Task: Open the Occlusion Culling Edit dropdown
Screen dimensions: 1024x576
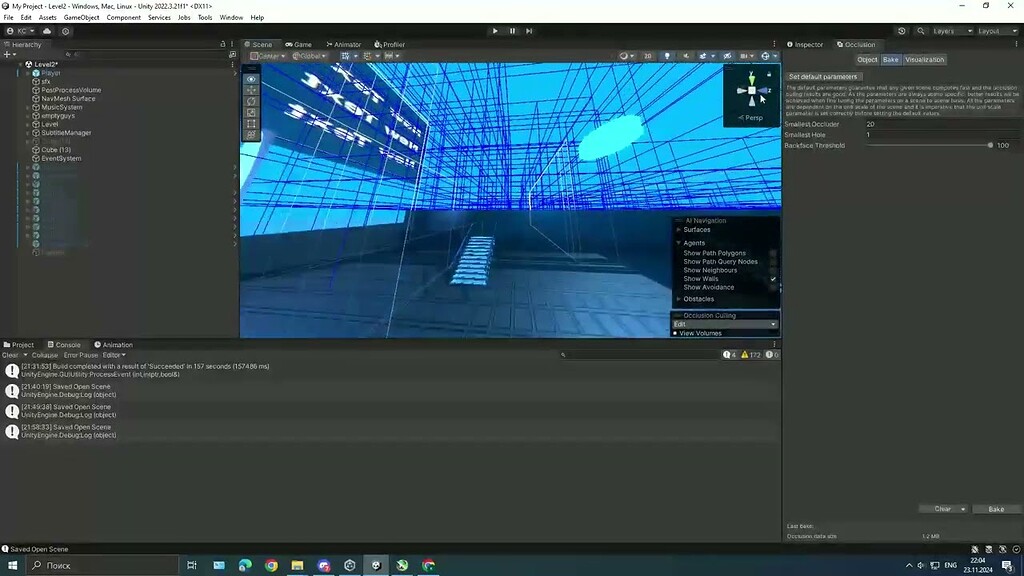Action: click(724, 324)
